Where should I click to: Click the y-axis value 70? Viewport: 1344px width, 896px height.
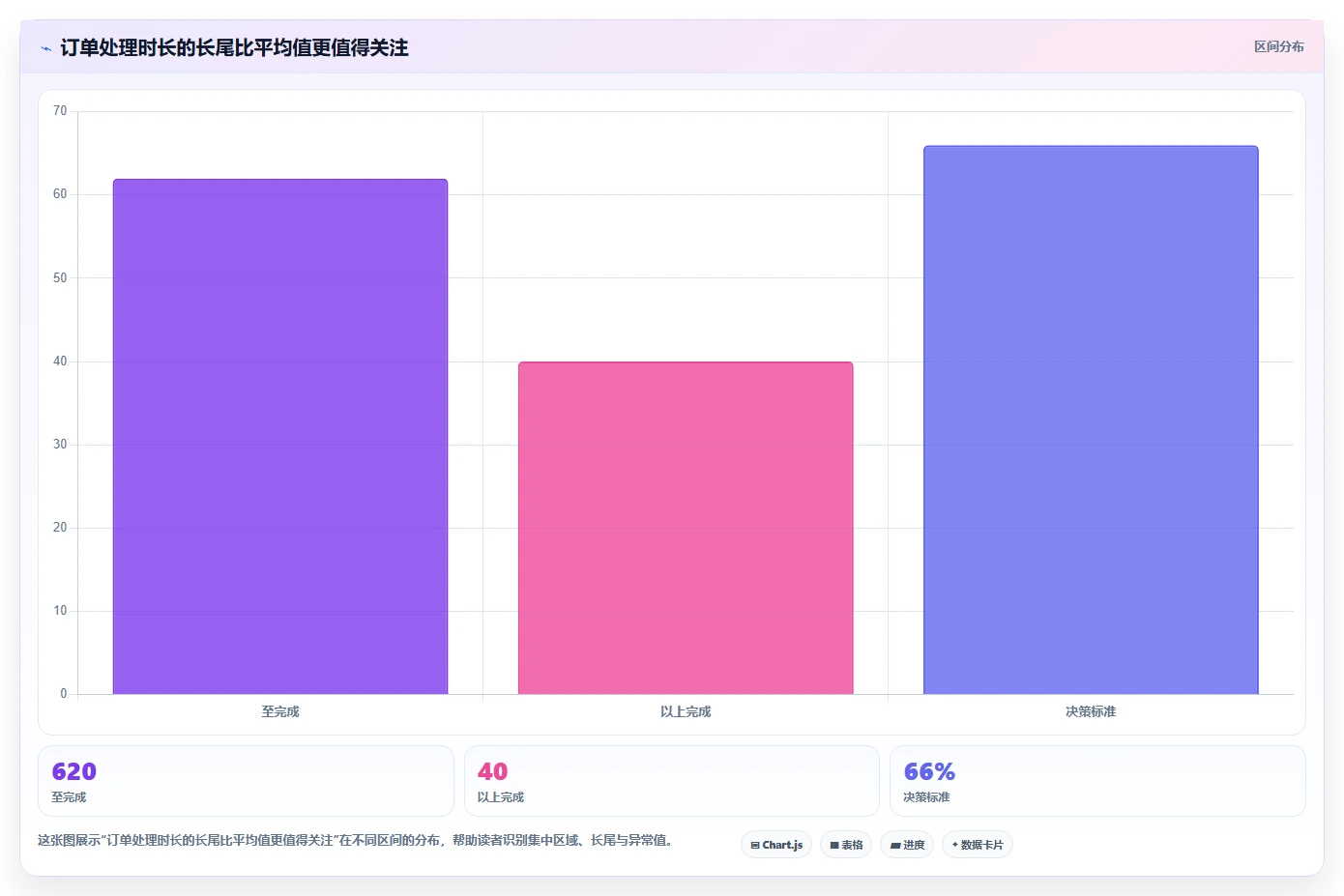tap(60, 111)
